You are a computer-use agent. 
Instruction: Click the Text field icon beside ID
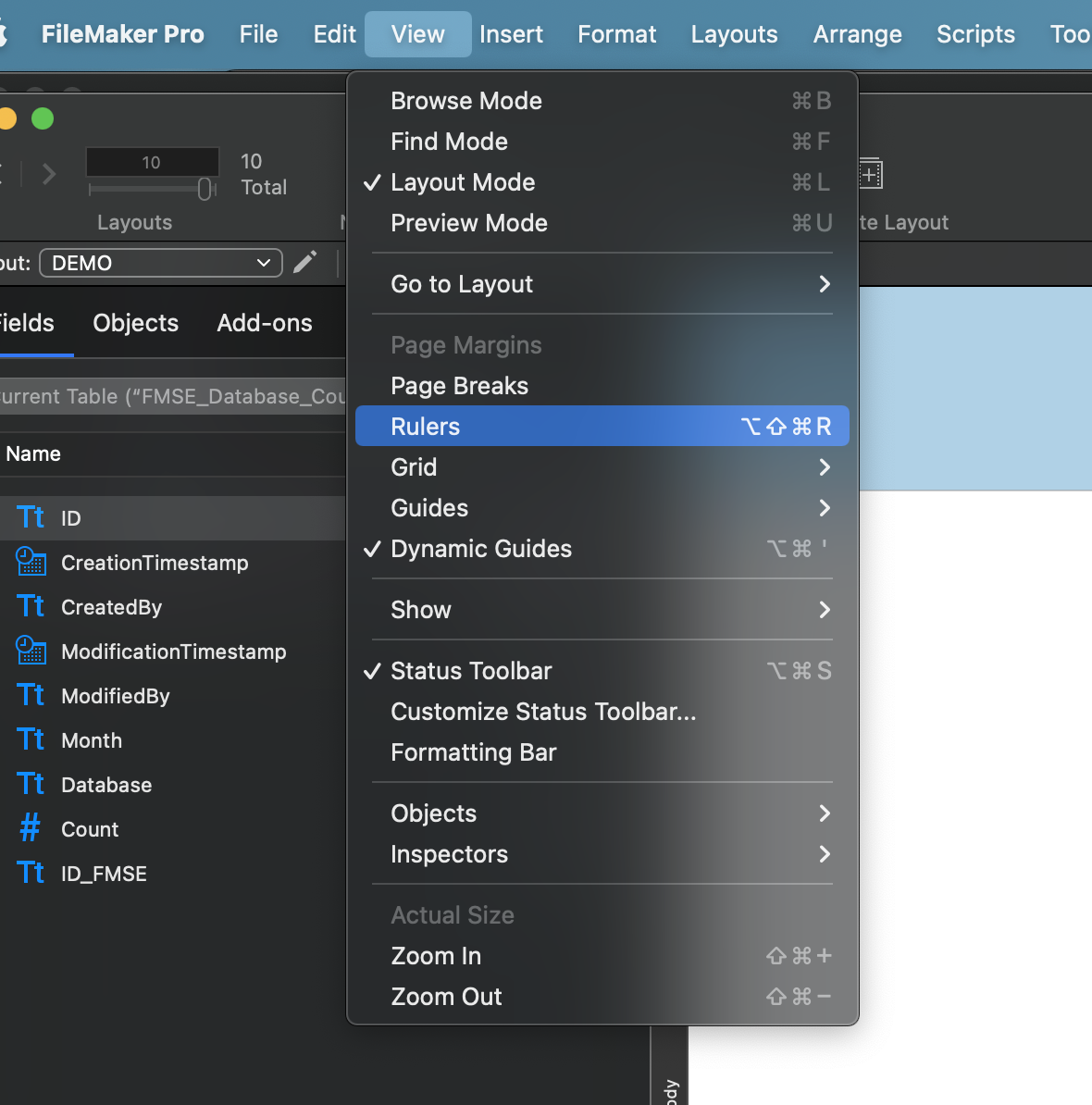pyautogui.click(x=31, y=518)
